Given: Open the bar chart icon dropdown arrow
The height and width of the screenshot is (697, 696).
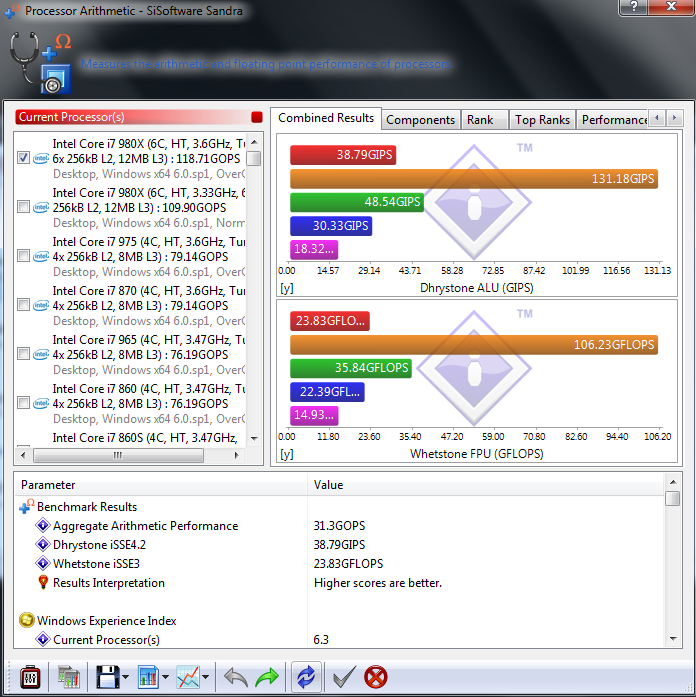Looking at the screenshot, I should tap(165, 677).
